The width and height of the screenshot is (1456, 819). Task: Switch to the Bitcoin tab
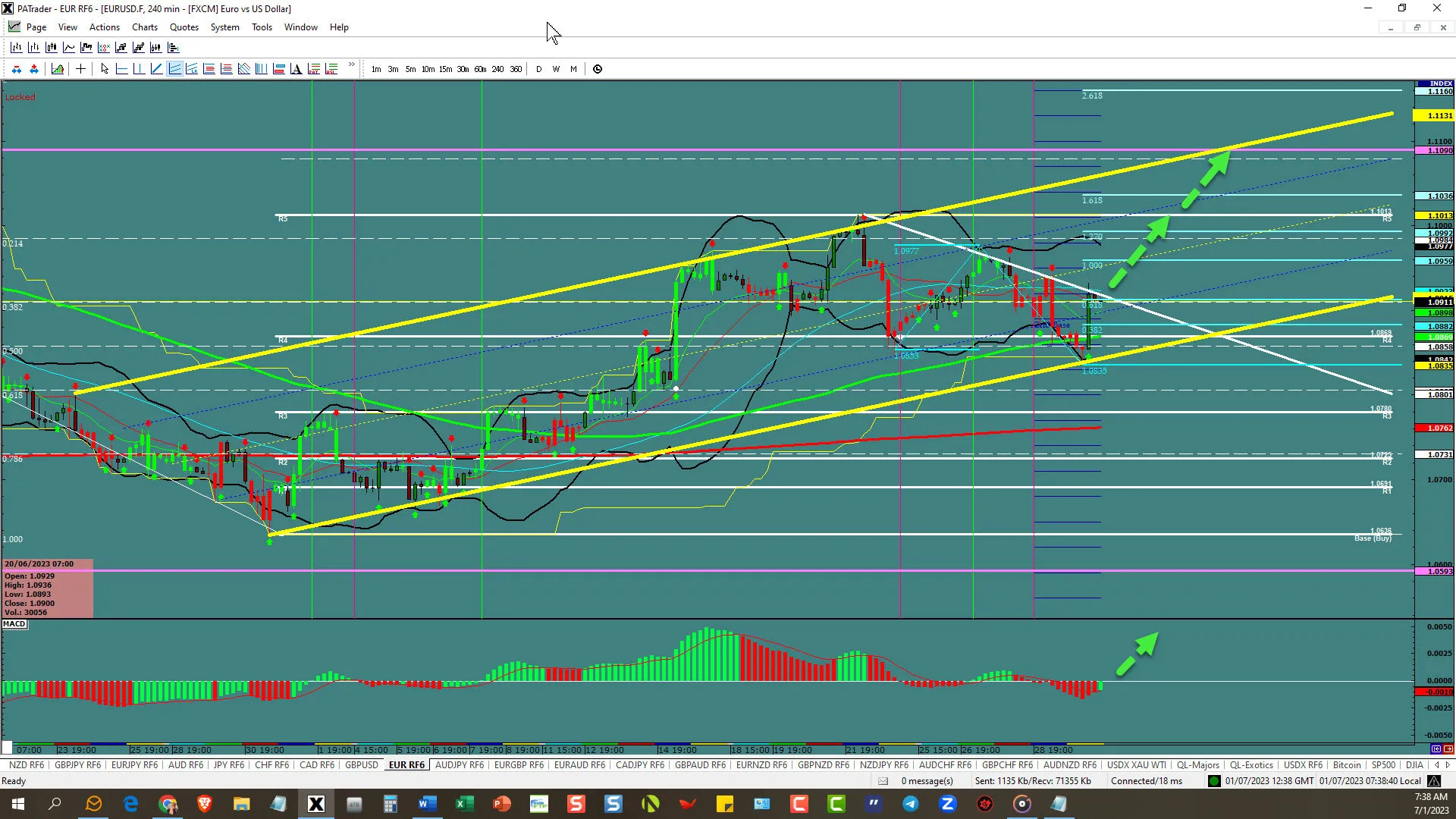(1347, 765)
